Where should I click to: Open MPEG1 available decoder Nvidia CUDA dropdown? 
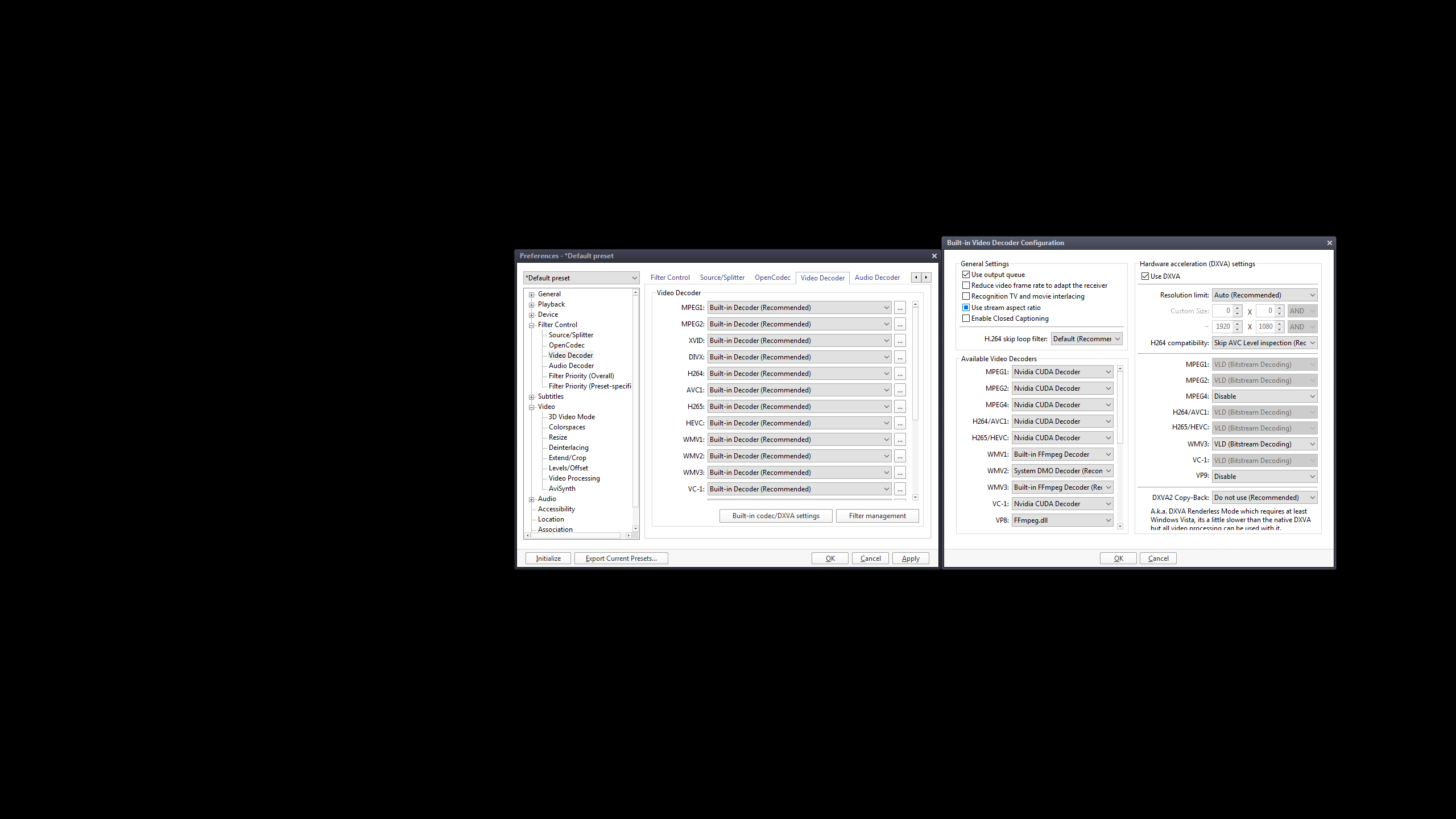(x=1062, y=372)
